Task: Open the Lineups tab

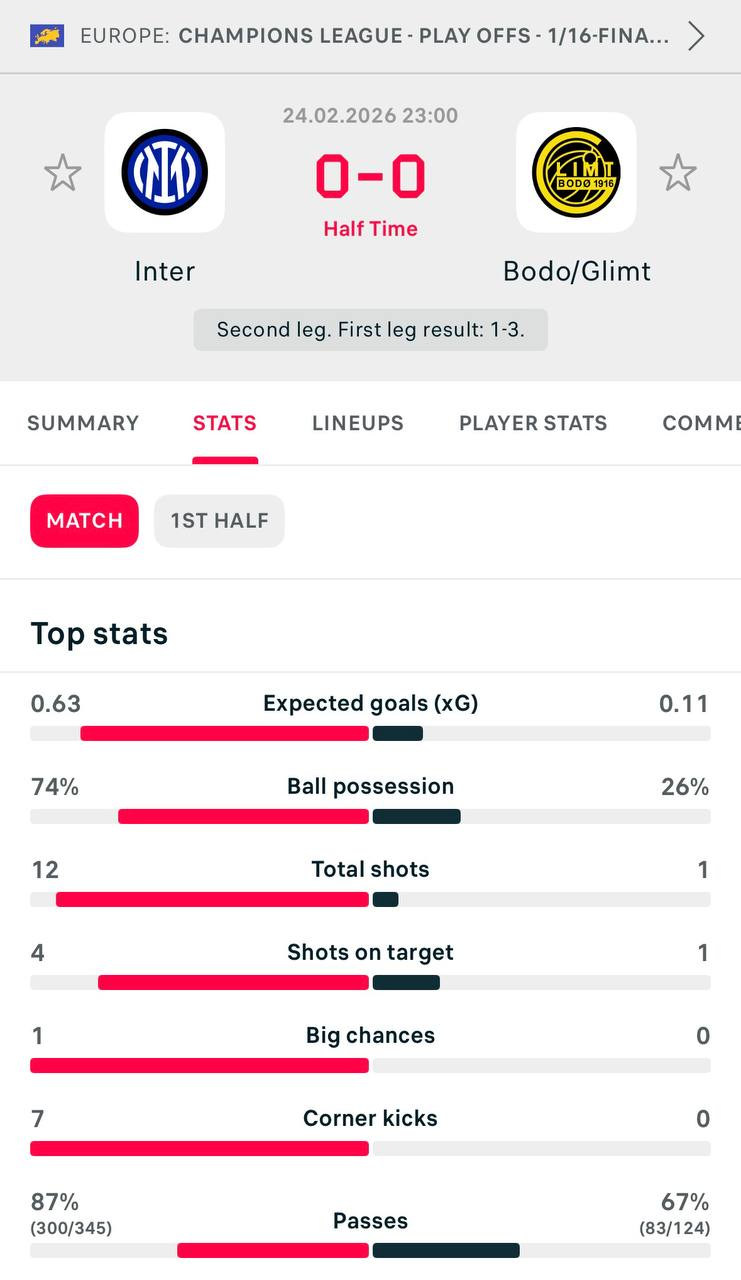Action: 358,423
